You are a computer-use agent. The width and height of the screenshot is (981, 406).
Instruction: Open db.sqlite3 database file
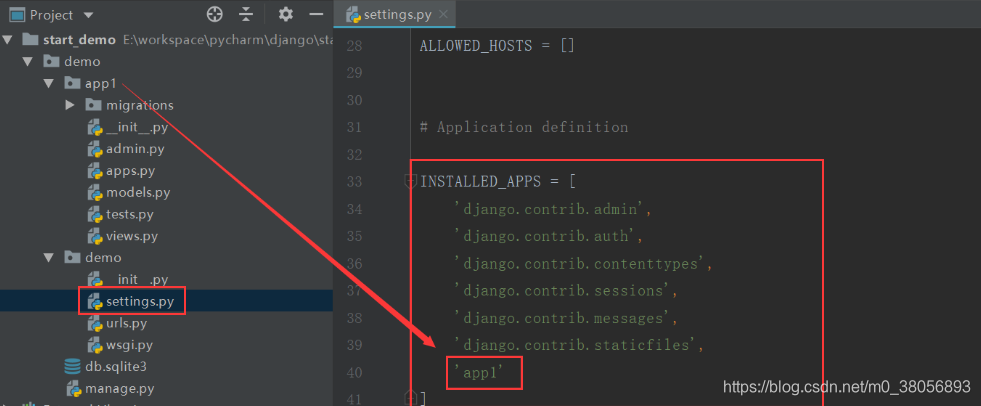[x=116, y=367]
